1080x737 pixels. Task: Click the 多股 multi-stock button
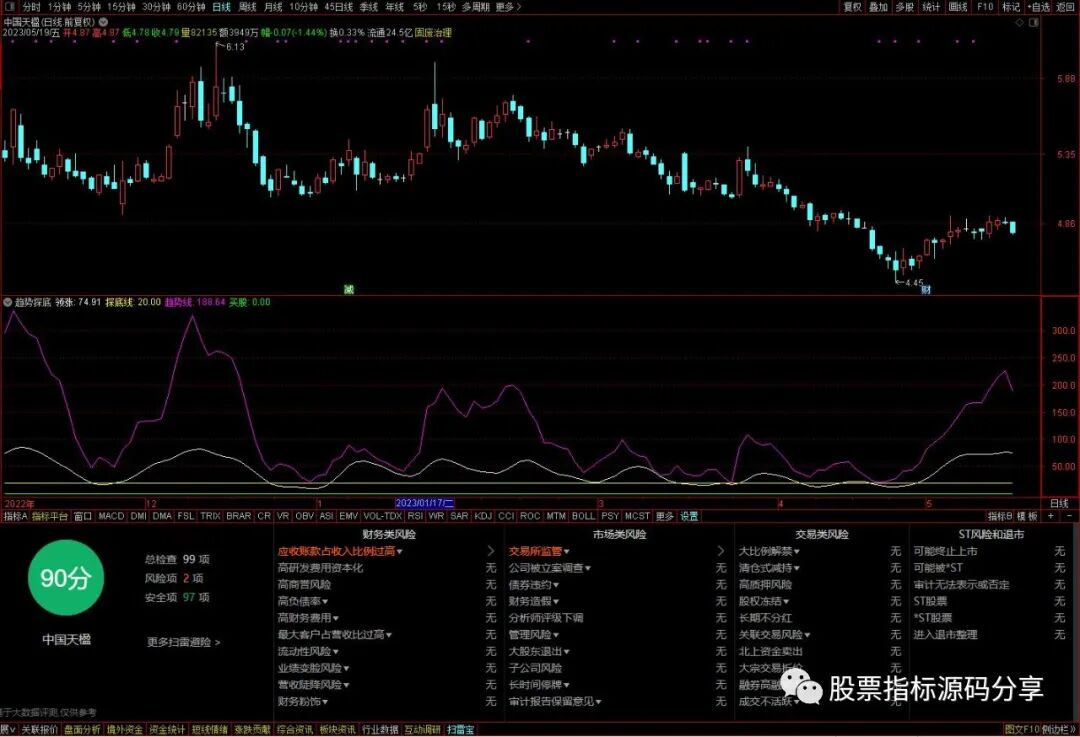(x=904, y=7)
